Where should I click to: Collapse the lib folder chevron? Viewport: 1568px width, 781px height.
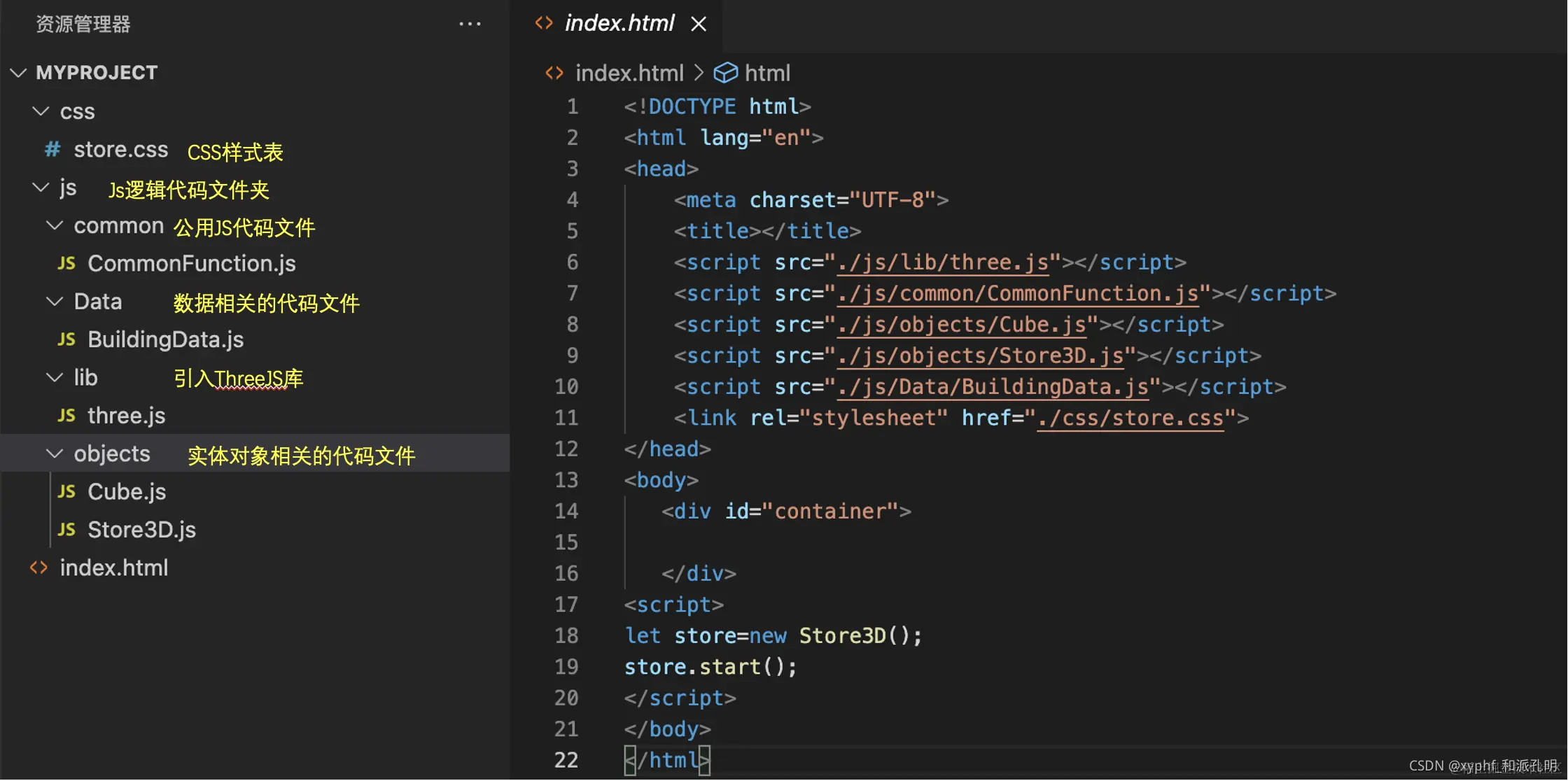point(55,378)
